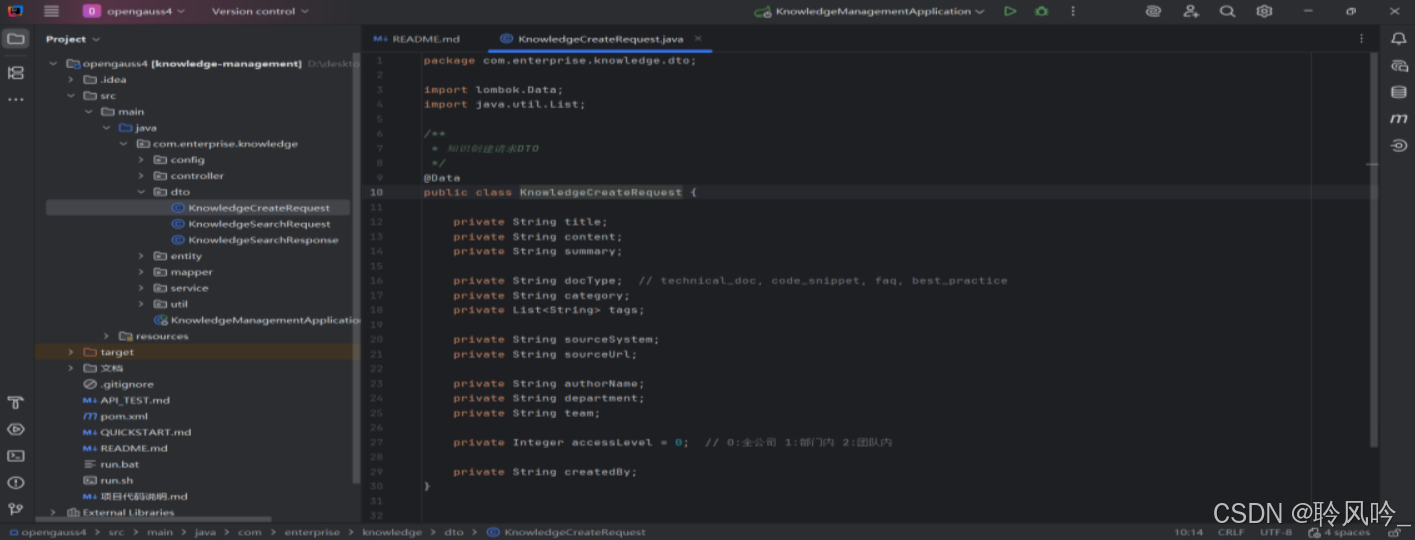This screenshot has height=540, width=1415.
Task: Collapse the src folder
Action: coord(72,95)
